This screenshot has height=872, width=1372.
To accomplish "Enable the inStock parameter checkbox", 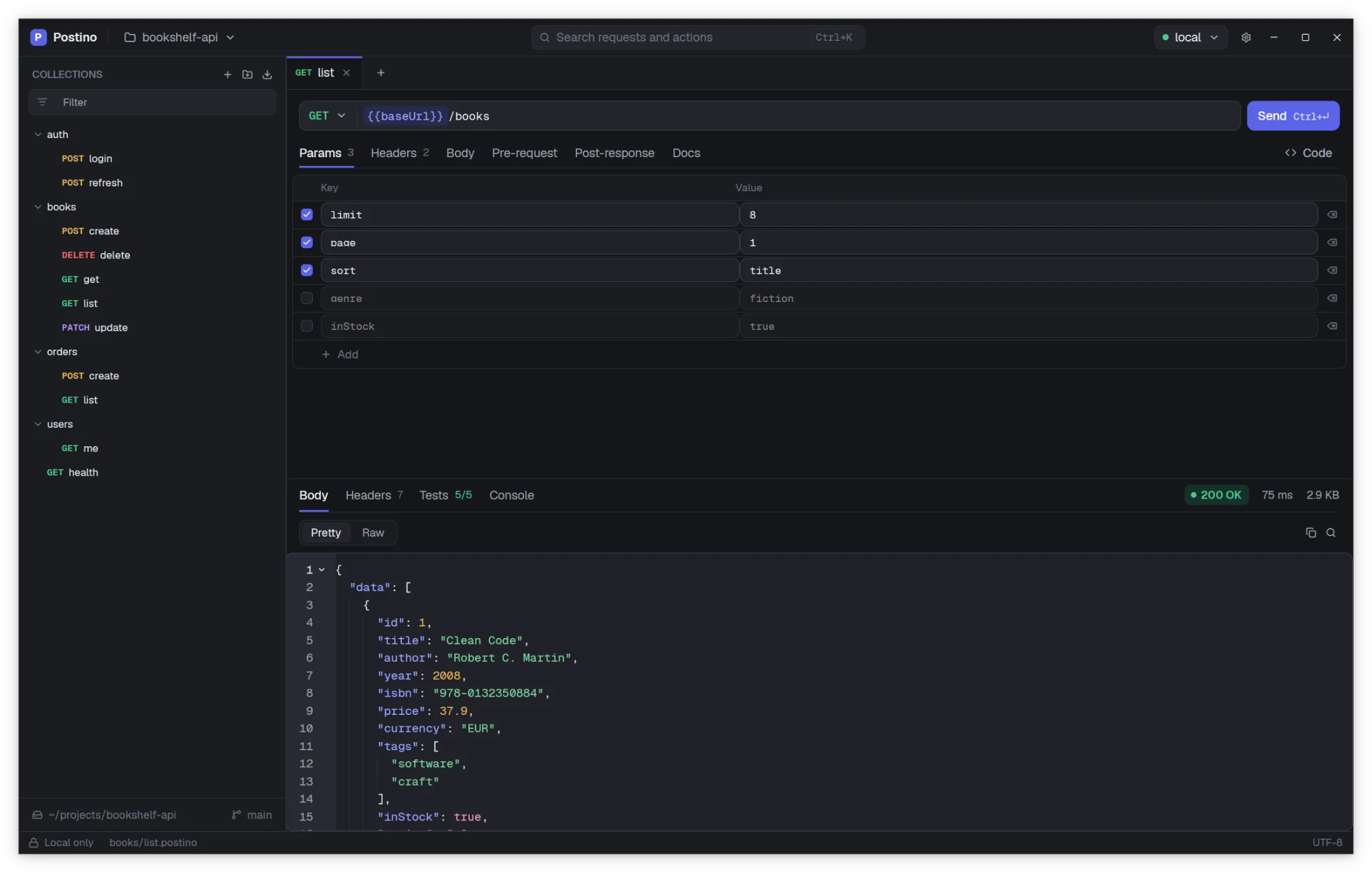I will tap(307, 326).
